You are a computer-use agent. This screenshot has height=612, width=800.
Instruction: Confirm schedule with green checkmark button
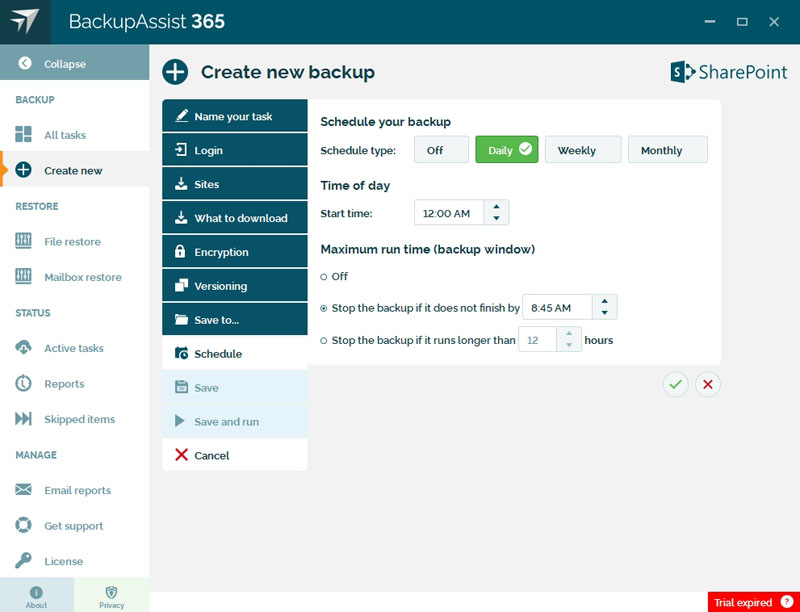pos(676,384)
